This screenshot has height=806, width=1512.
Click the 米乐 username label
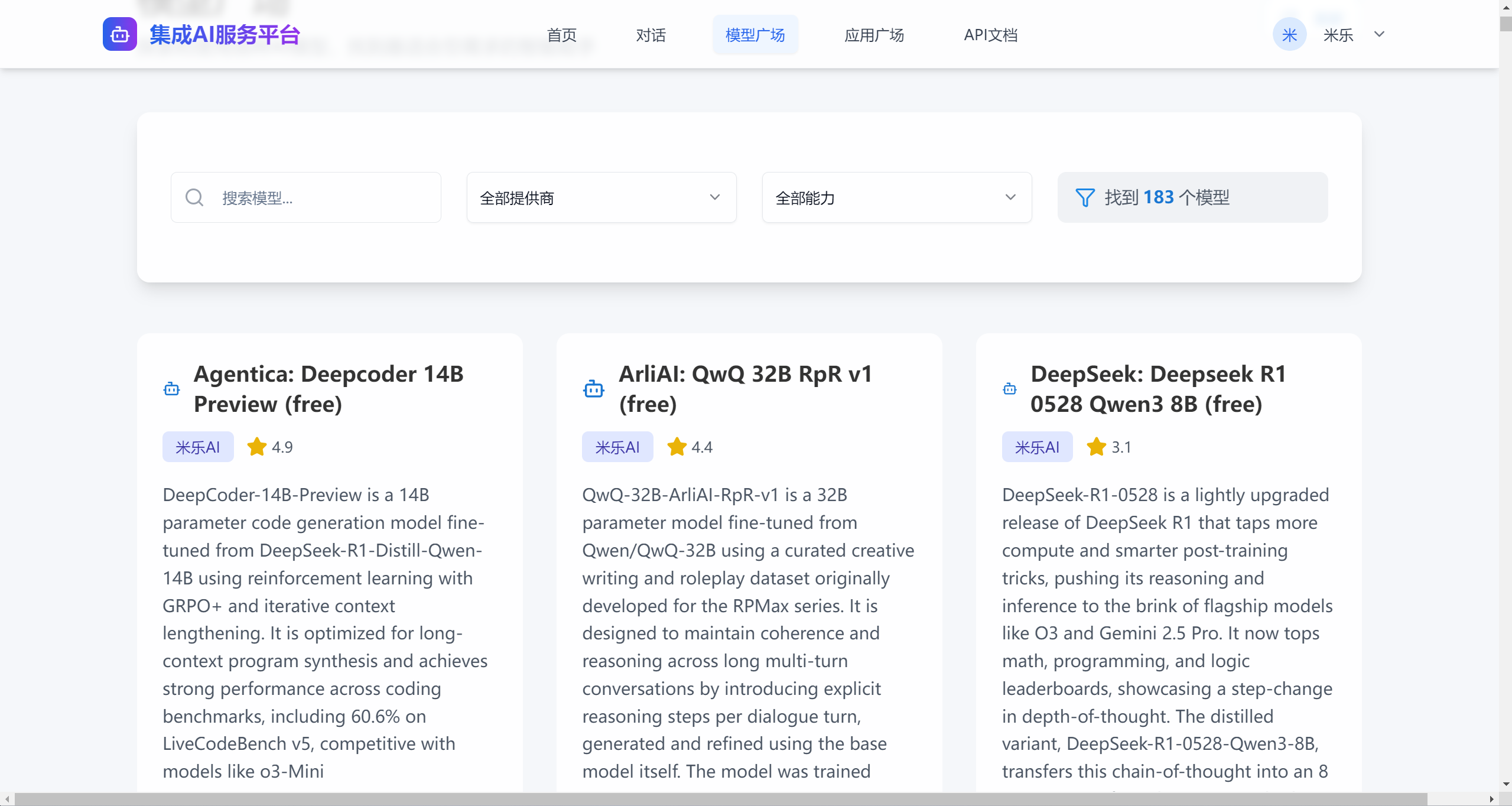1338,35
